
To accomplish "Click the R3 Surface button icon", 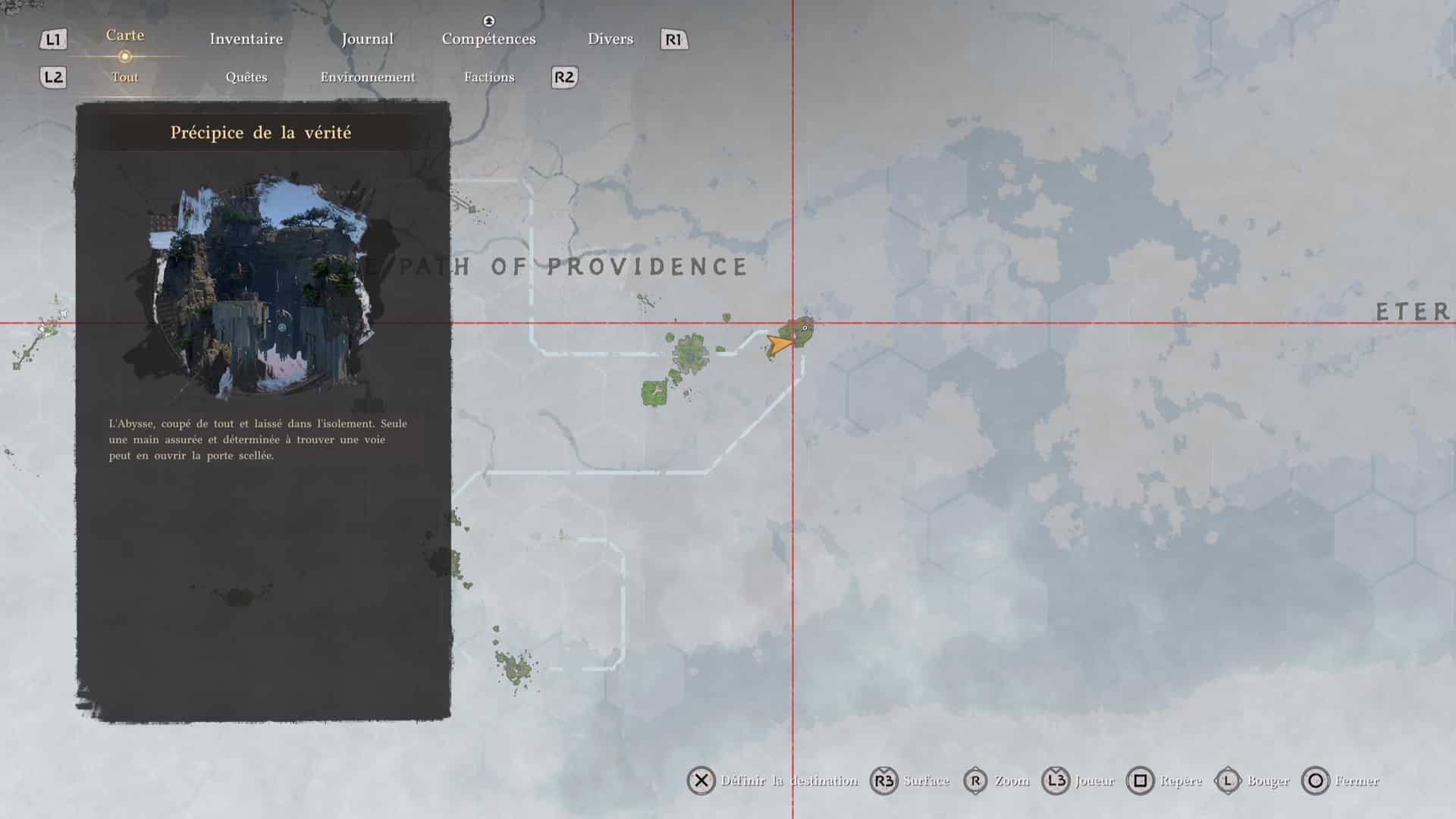I will [x=883, y=780].
